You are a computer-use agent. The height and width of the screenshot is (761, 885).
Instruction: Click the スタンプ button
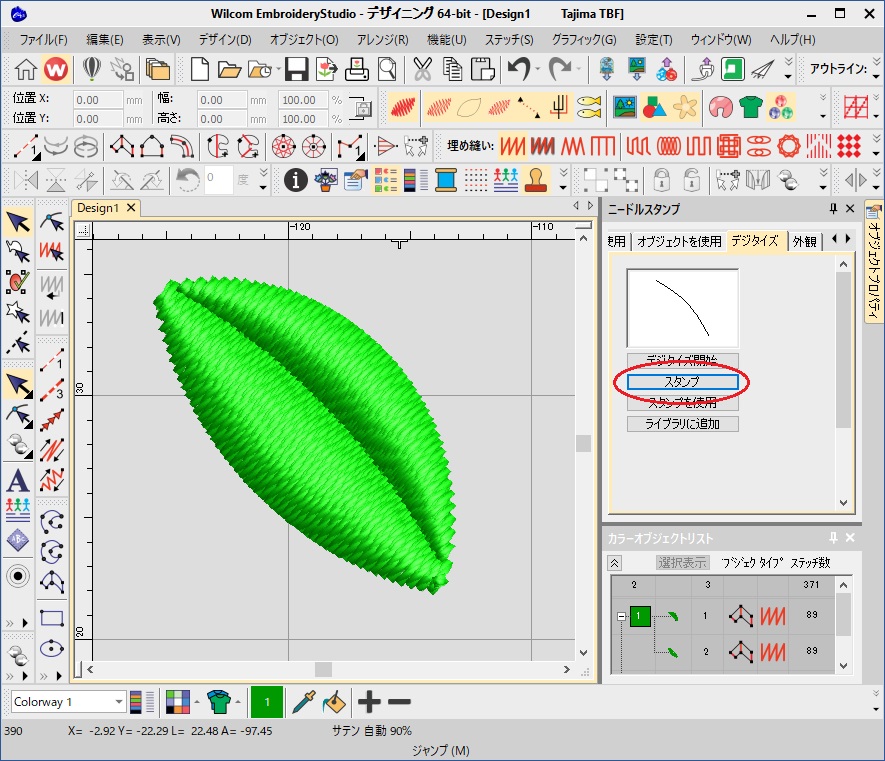coord(682,382)
